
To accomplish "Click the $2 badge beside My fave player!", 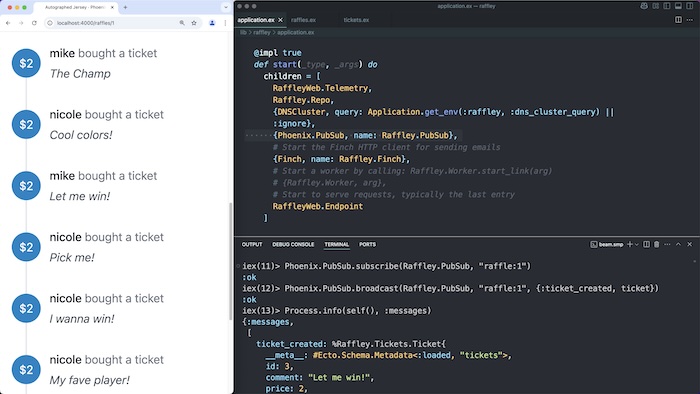I will point(26,369).
